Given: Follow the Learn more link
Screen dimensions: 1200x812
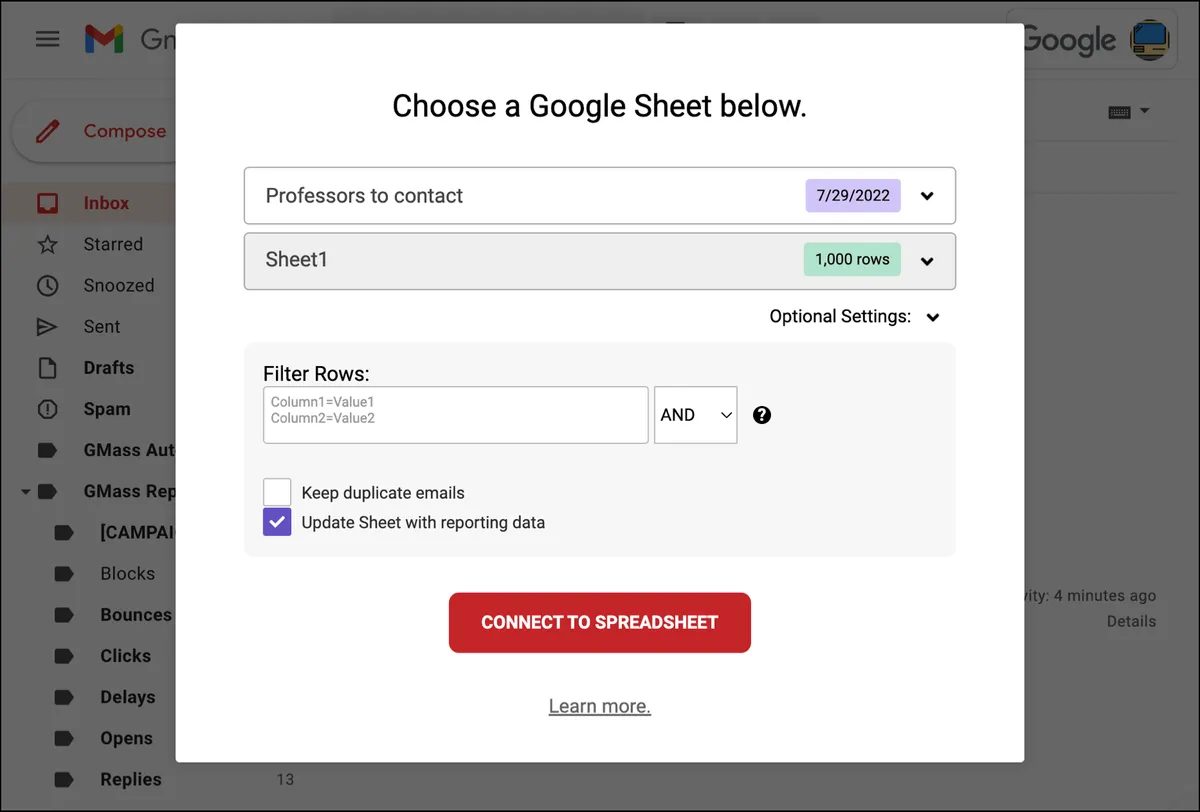Looking at the screenshot, I should (600, 706).
